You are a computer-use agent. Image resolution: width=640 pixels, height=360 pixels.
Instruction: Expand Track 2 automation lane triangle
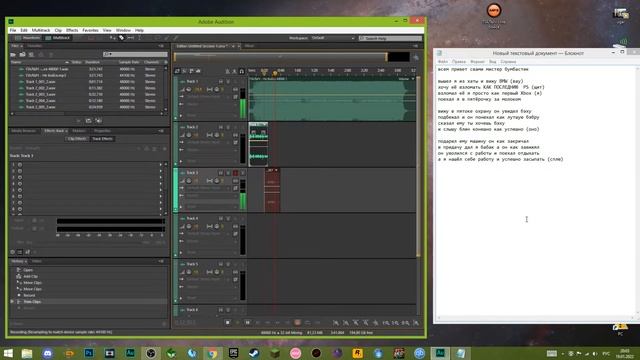(181, 161)
